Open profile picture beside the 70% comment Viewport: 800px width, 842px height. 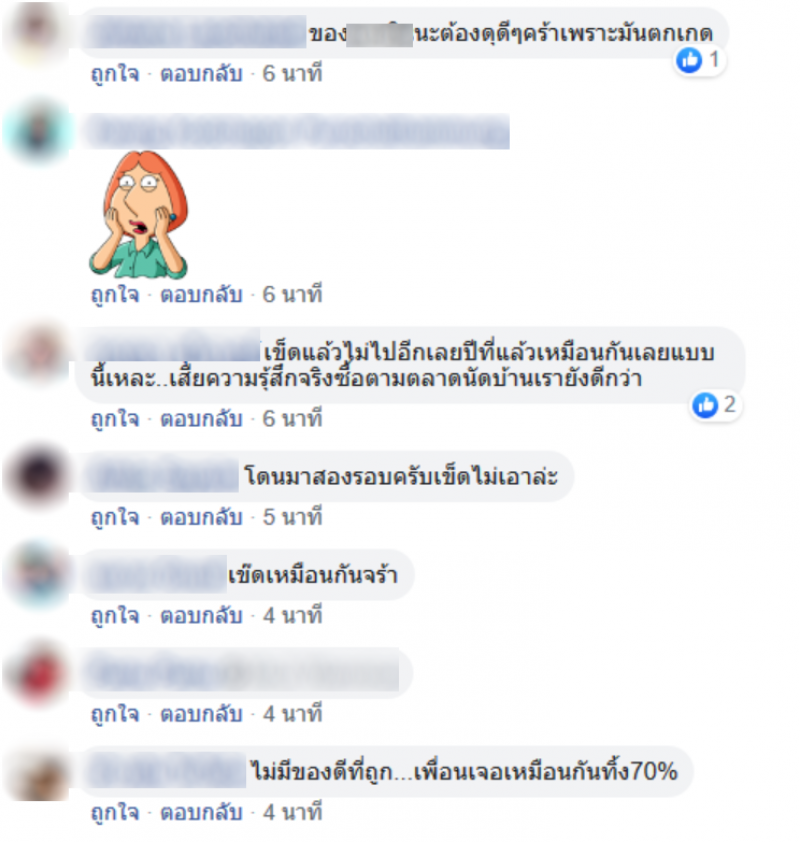point(37,771)
